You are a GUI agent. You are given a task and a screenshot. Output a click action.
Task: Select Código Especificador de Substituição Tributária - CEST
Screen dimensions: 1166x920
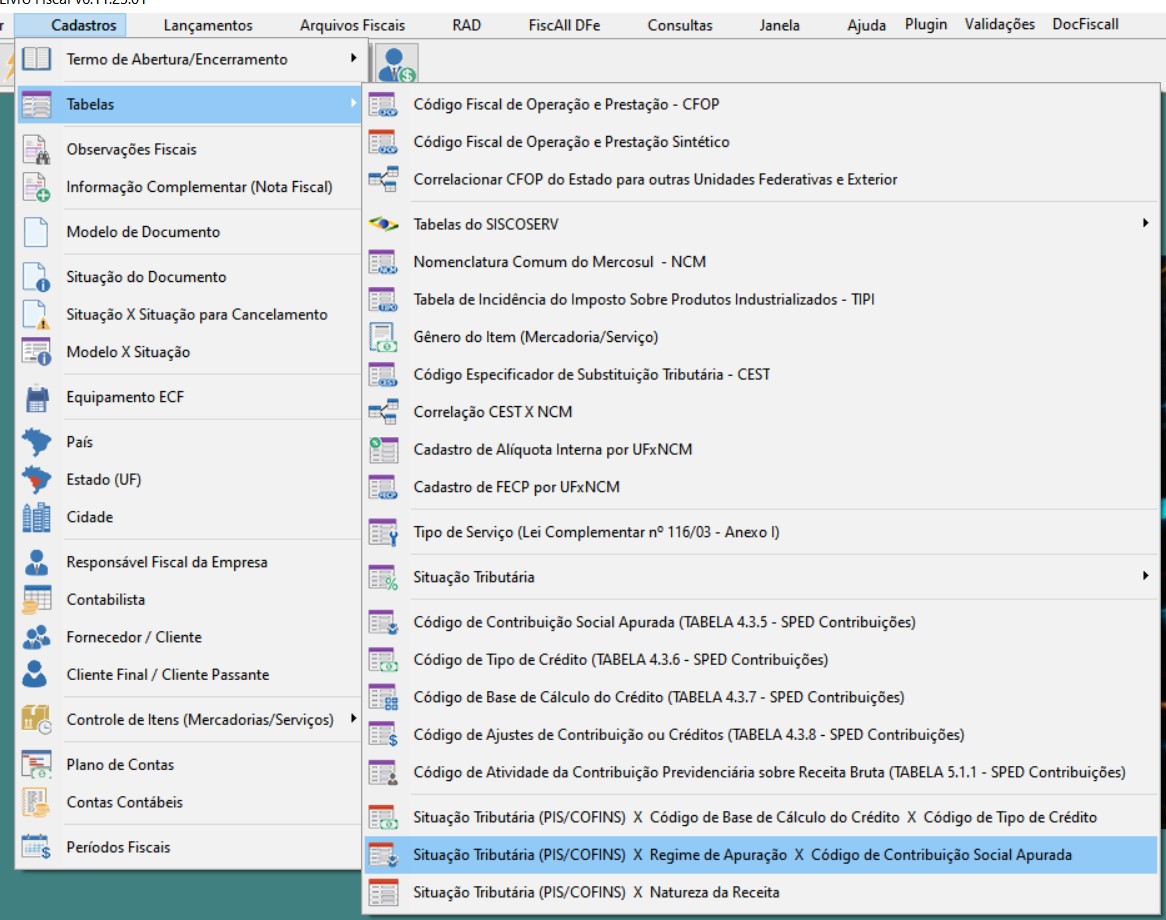click(x=761, y=374)
